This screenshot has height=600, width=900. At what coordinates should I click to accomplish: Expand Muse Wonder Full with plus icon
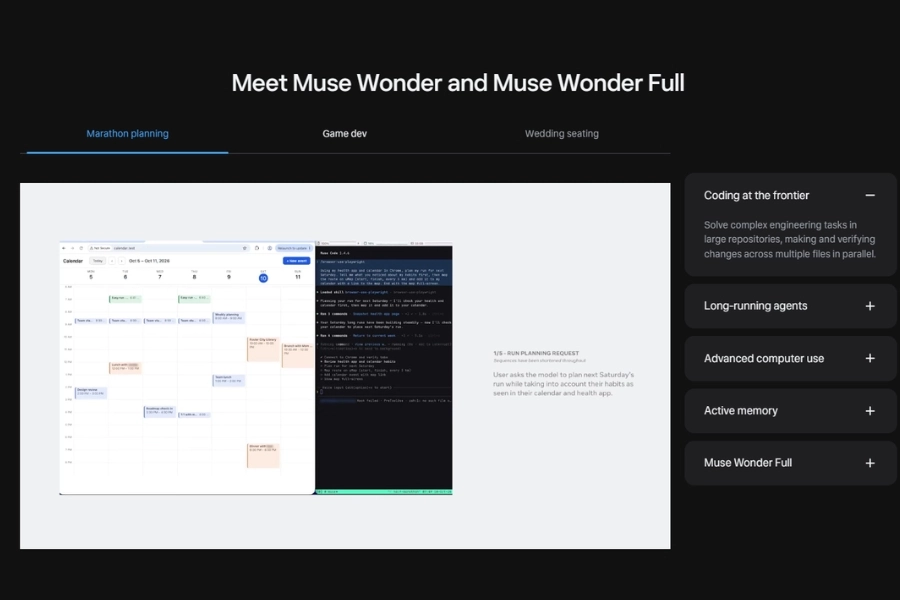(x=870, y=463)
